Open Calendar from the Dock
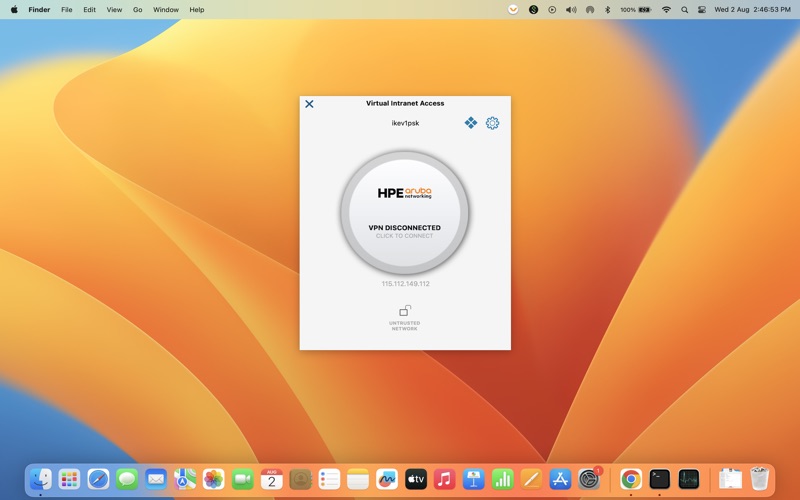The width and height of the screenshot is (800, 500). click(271, 479)
